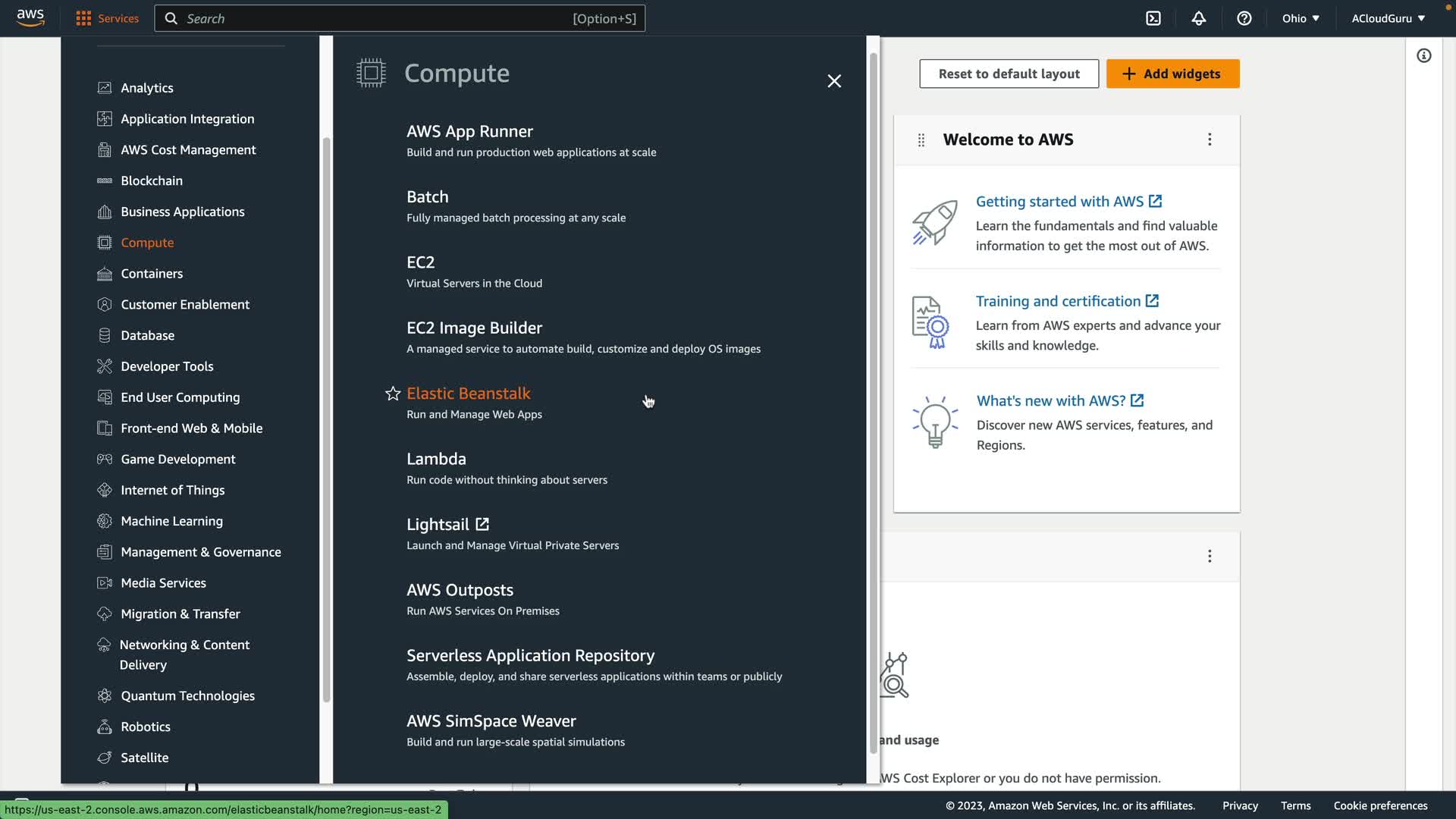
Task: Go to AWS home via the AWS logo
Action: tap(30, 17)
